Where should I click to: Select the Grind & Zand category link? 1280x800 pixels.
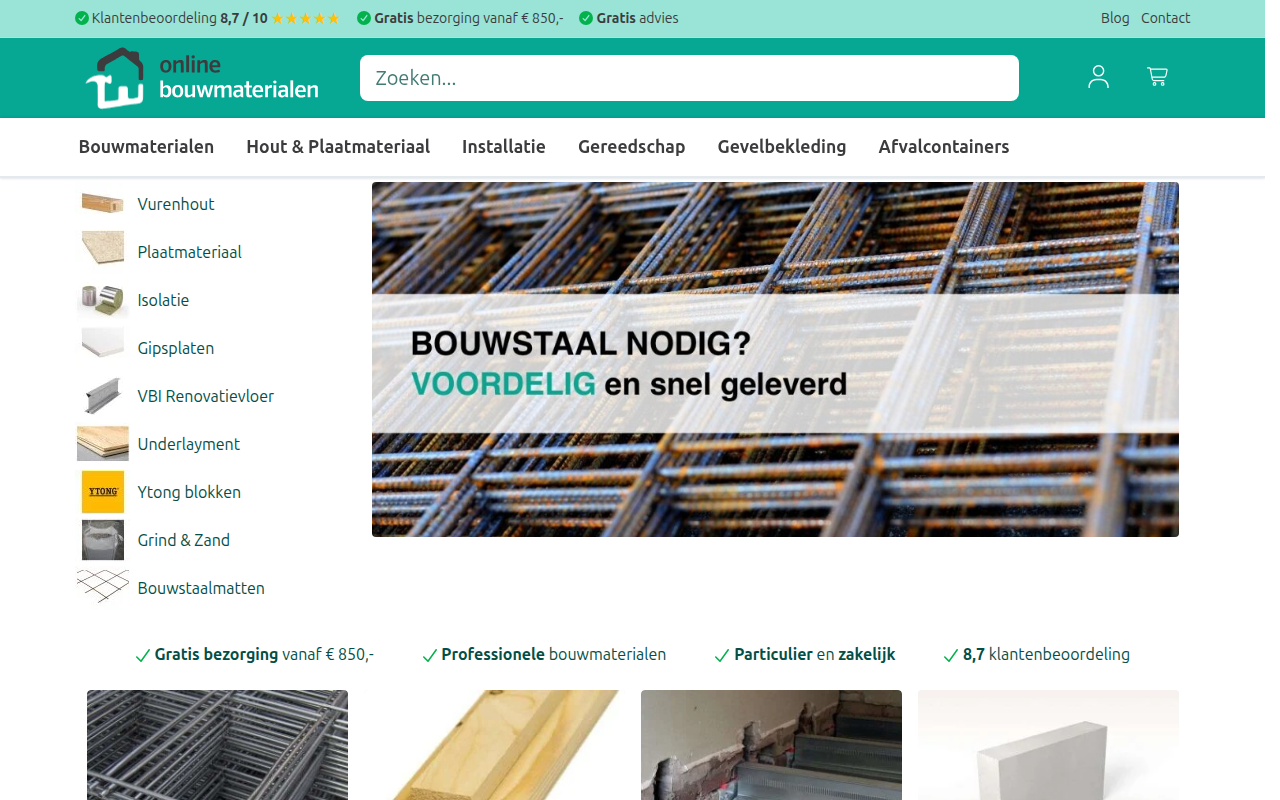point(184,540)
